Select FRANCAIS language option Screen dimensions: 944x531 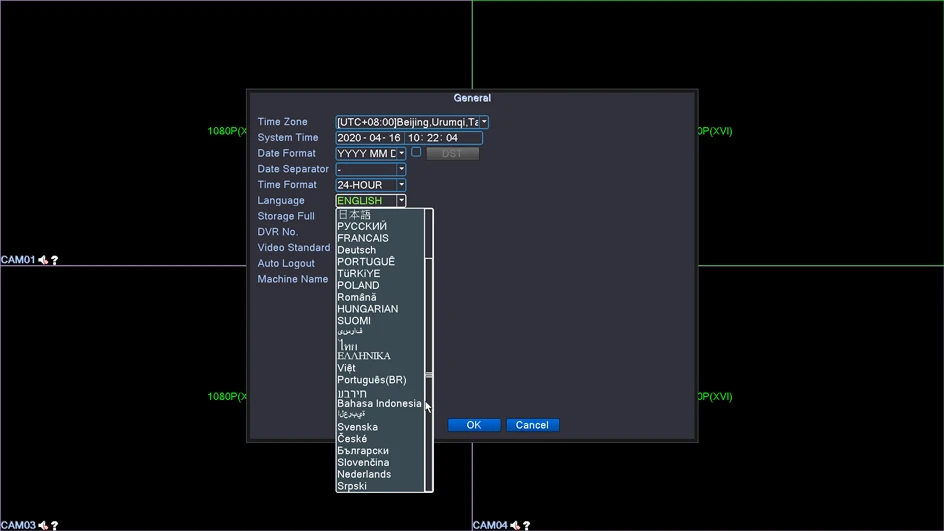pyautogui.click(x=380, y=238)
